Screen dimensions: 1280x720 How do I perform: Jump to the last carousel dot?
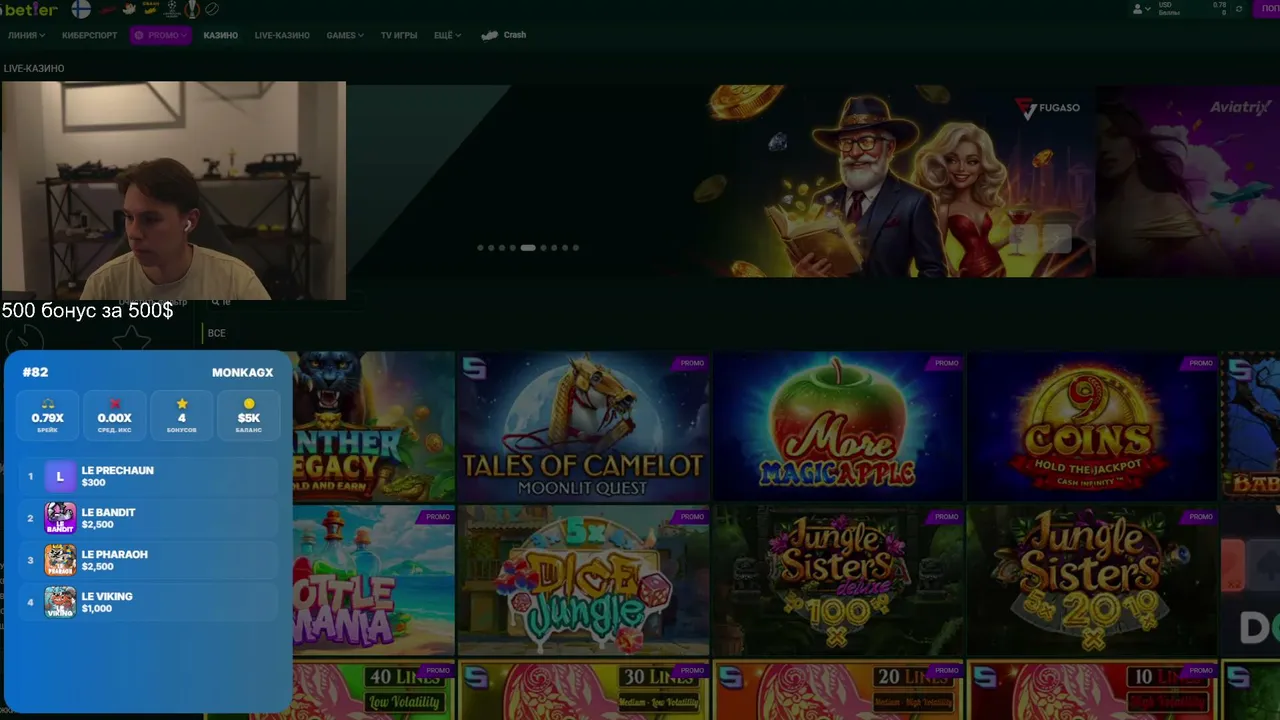[x=575, y=247]
